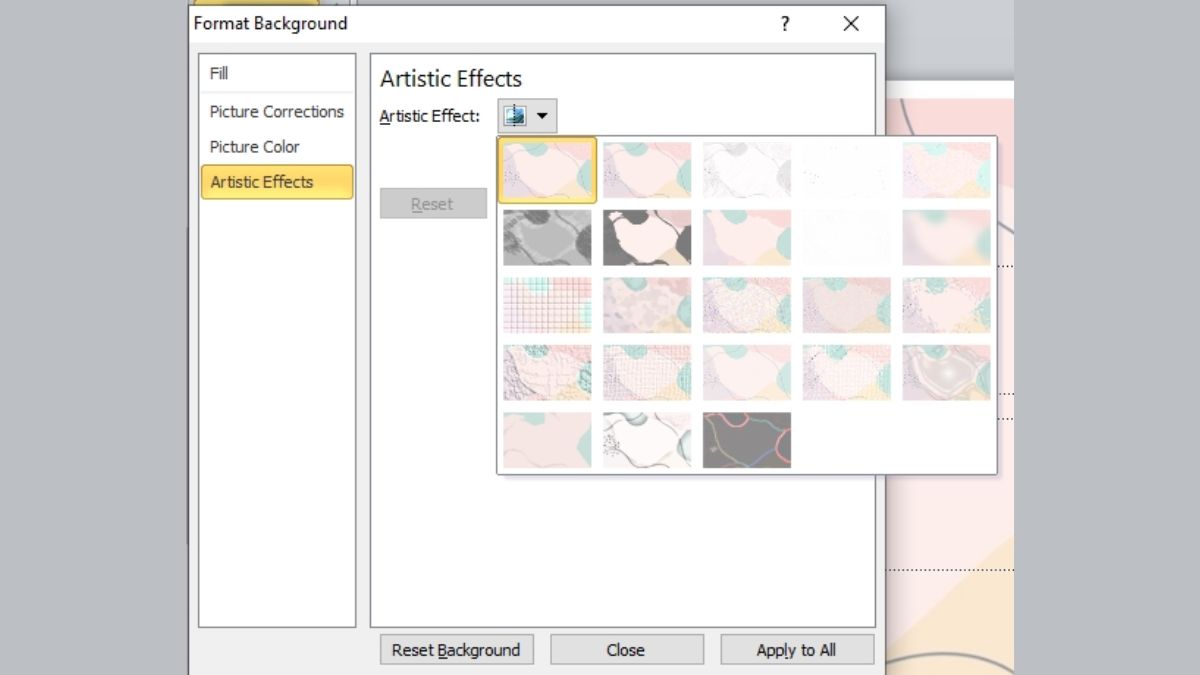Click the Apply to All button

coord(797,650)
